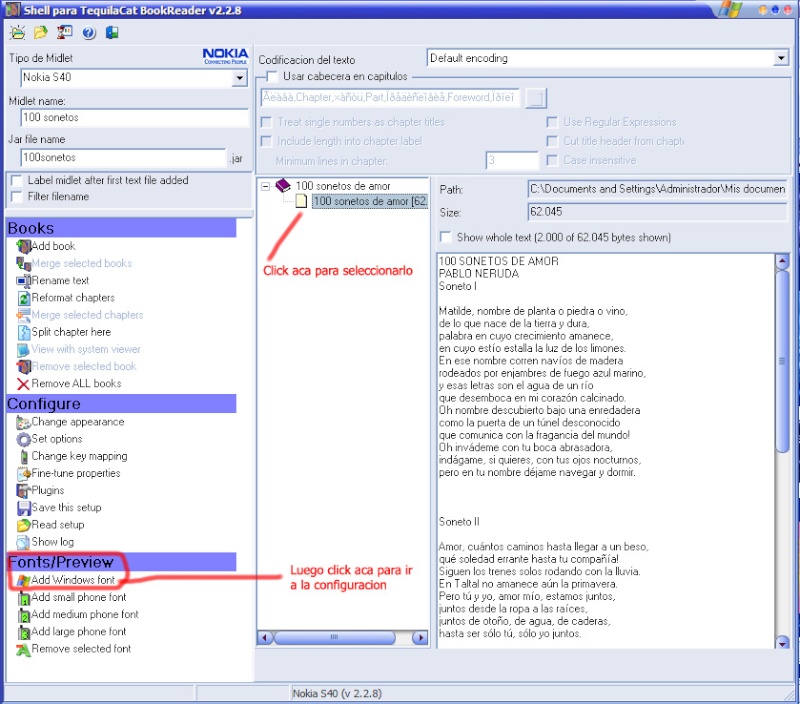The width and height of the screenshot is (800, 704).
Task: Click the Midlet name input field
Action: tap(135, 118)
